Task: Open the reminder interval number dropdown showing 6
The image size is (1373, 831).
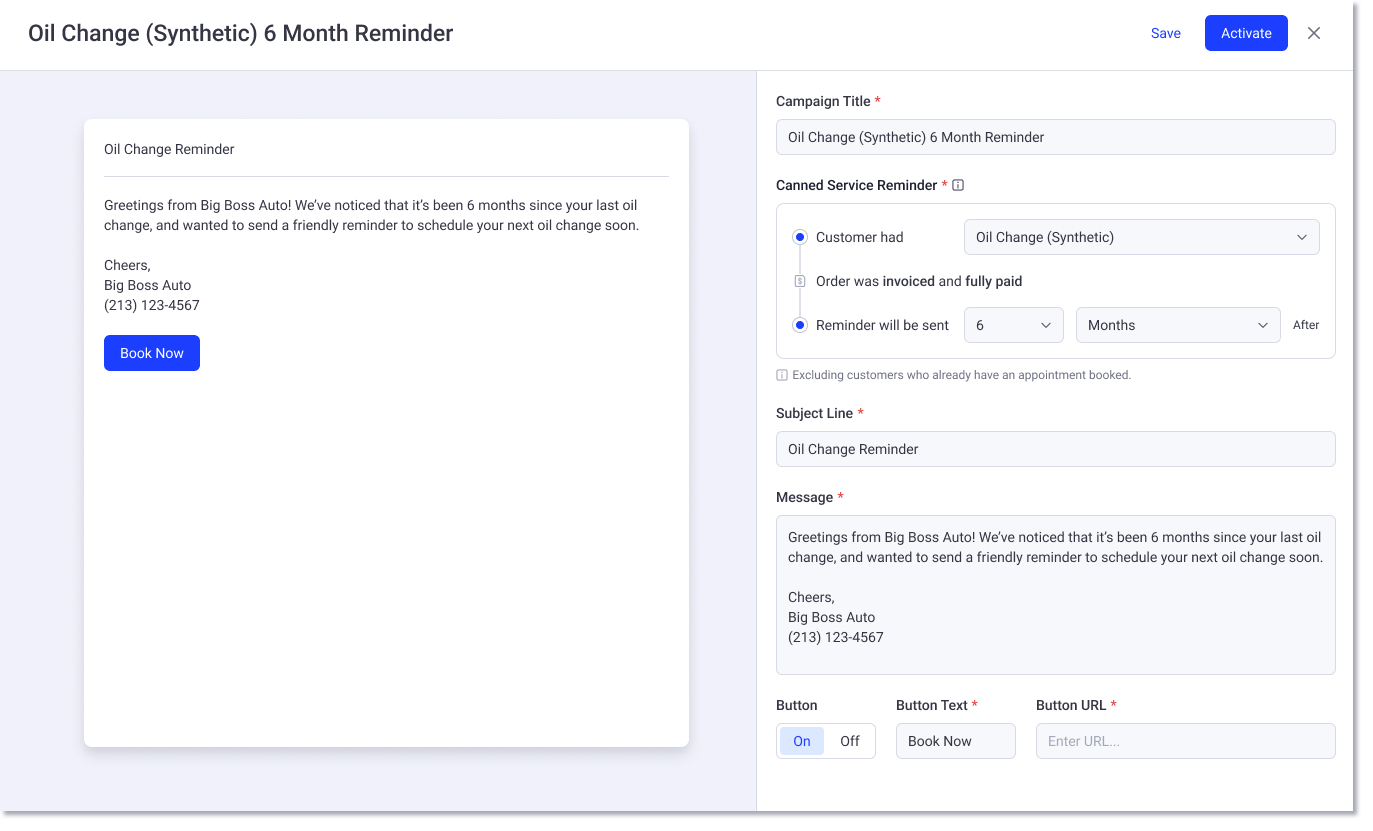Action: 1013,324
